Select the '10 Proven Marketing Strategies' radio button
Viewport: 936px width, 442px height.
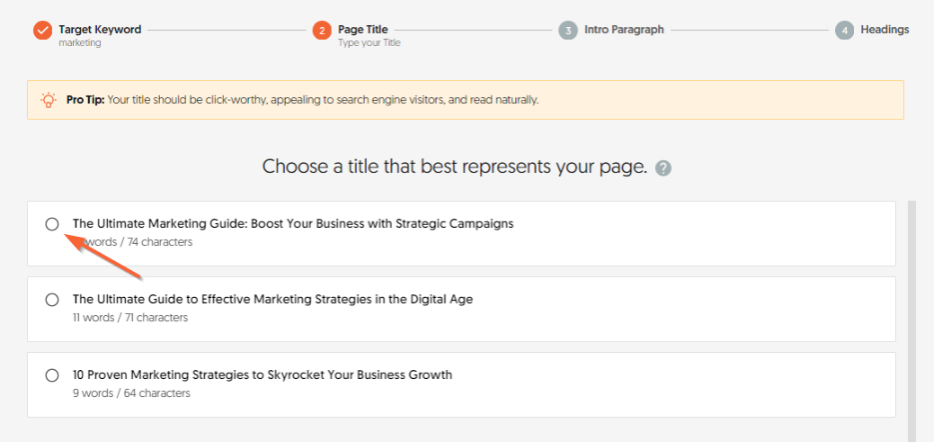pos(52,376)
